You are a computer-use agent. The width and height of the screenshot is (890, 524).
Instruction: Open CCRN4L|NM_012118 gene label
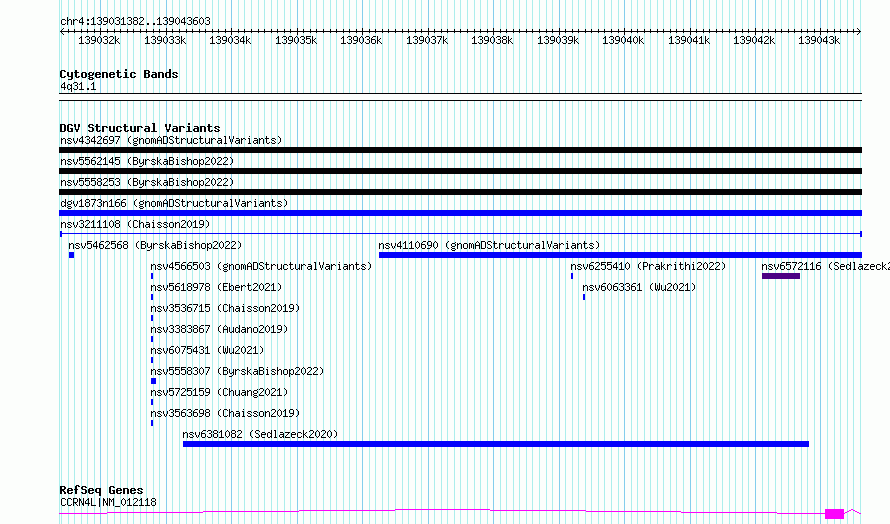pyautogui.click(x=108, y=502)
